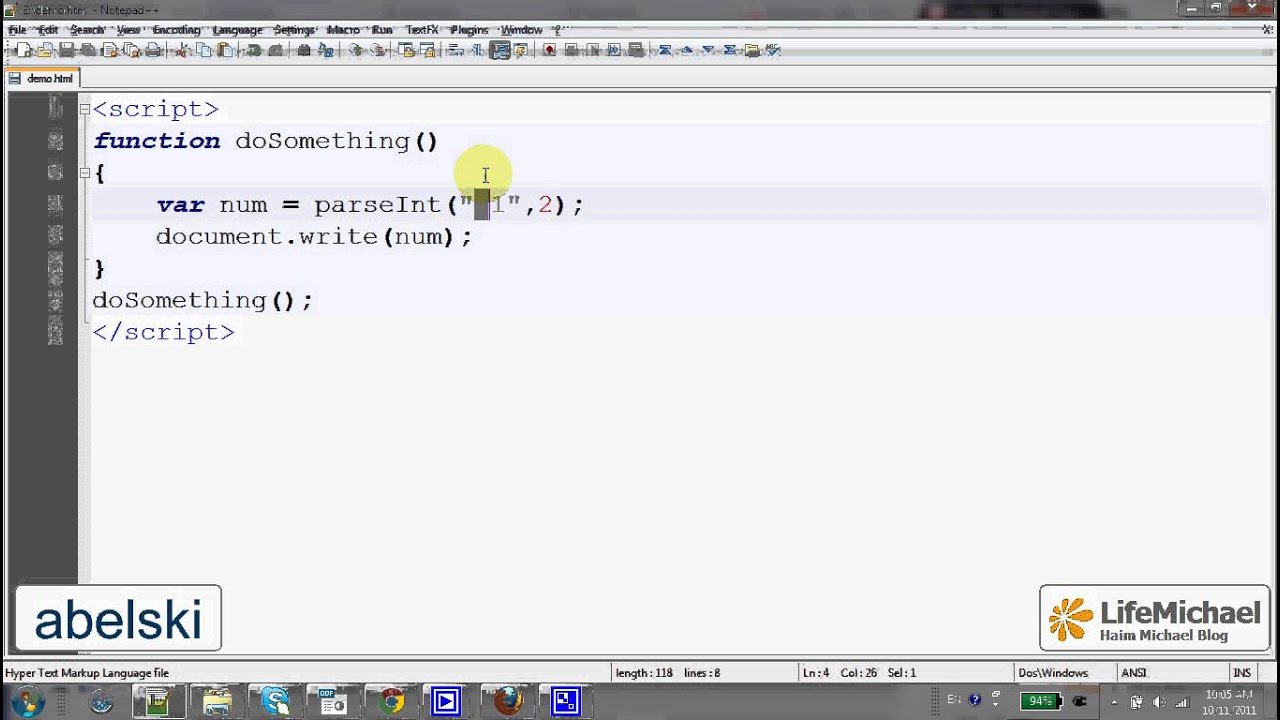Click the 'doSomething();' call line
Viewport: 1280px width, 720px height.
[x=202, y=300]
